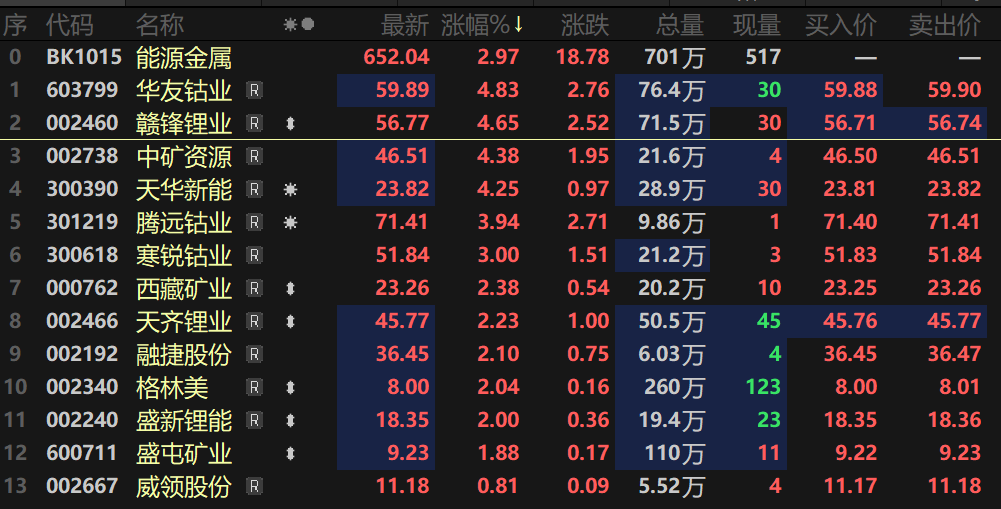This screenshot has width=1001, height=509.
Task: Click the 名称 column header
Action: pos(160,24)
